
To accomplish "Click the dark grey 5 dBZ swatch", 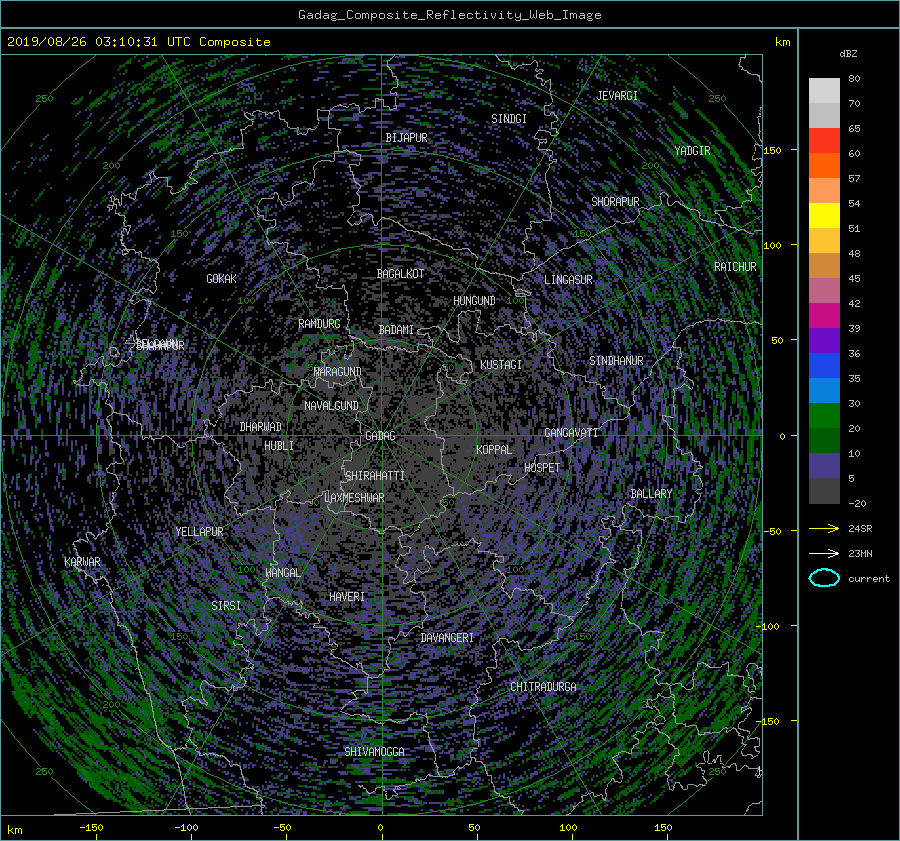I will tap(824, 491).
